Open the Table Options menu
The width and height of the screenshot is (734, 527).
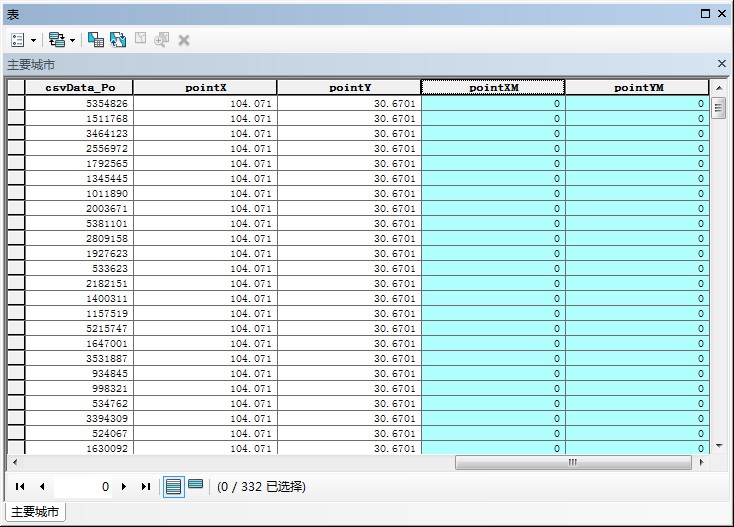23,40
